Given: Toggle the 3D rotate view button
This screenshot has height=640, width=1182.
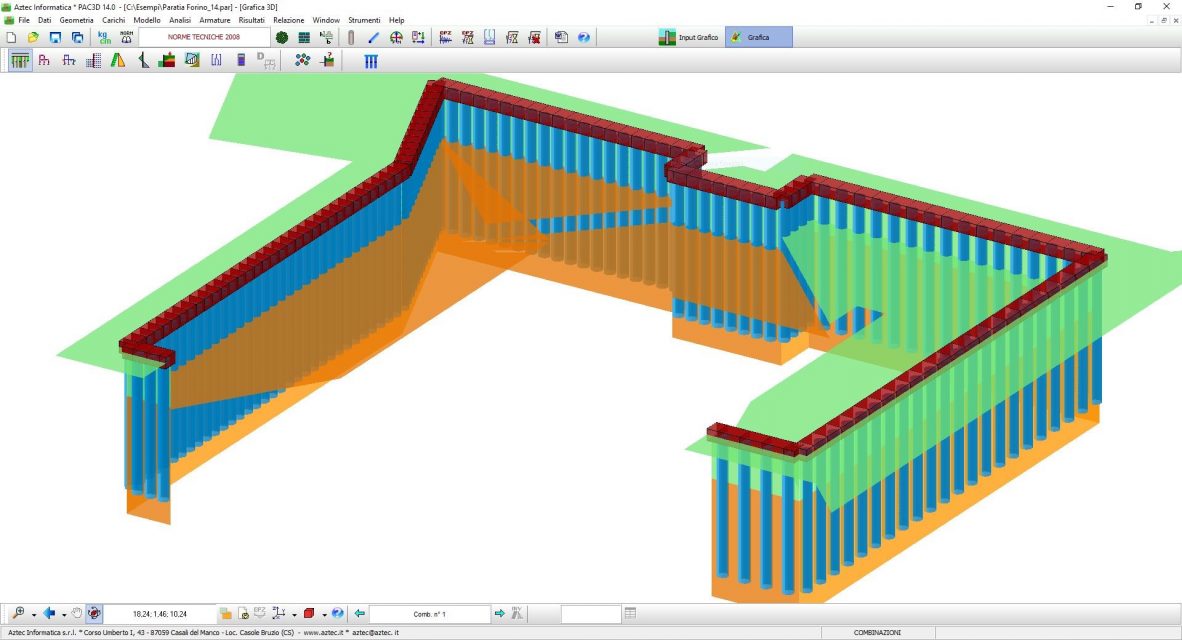Looking at the screenshot, I should tap(93, 613).
